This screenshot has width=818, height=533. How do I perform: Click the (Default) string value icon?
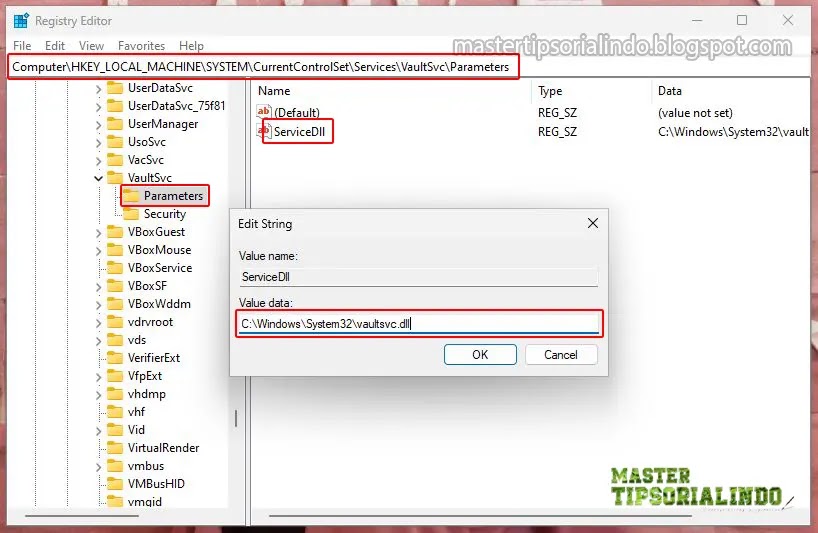tap(263, 112)
